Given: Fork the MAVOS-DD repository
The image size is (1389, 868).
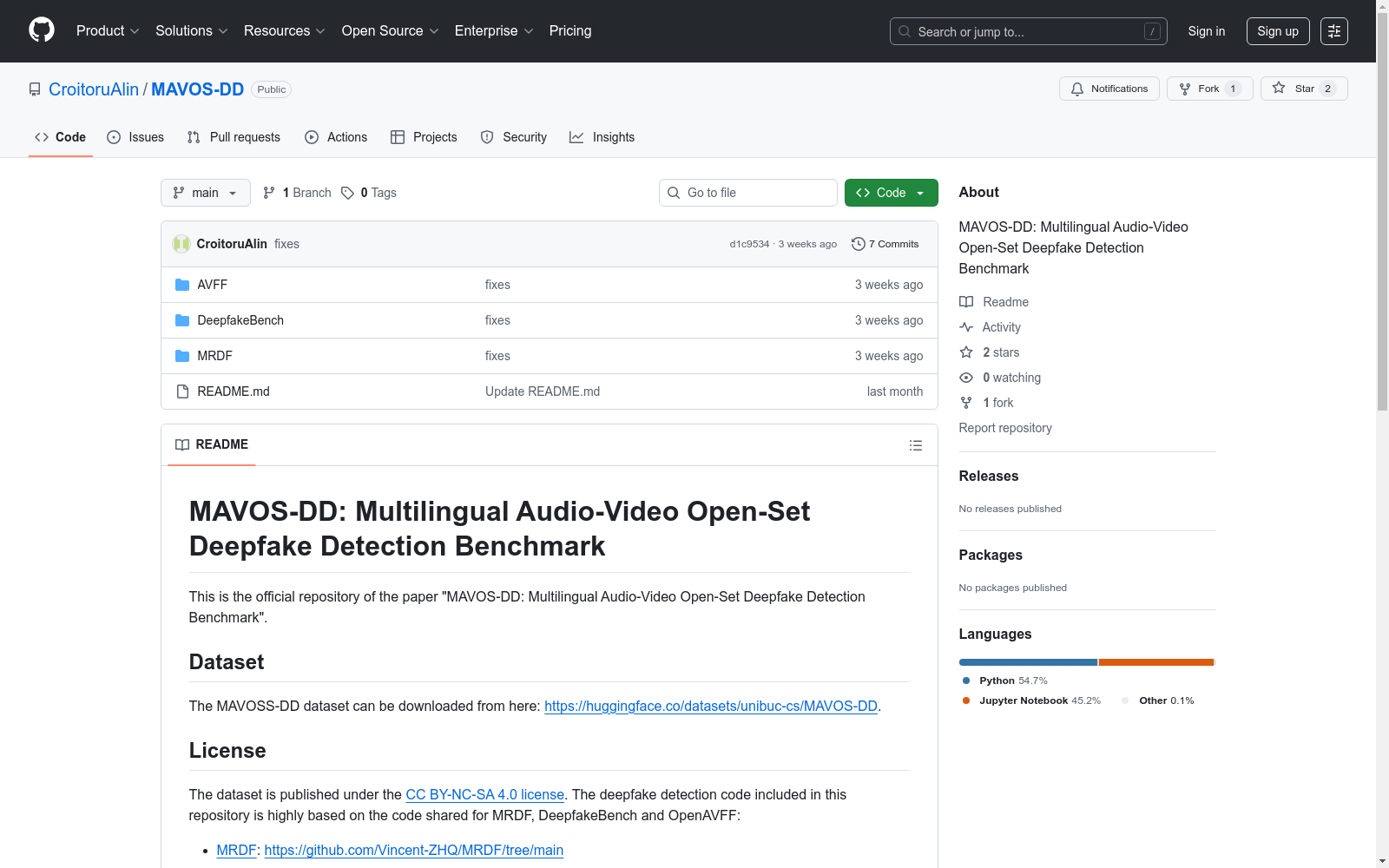Looking at the screenshot, I should click(1209, 89).
